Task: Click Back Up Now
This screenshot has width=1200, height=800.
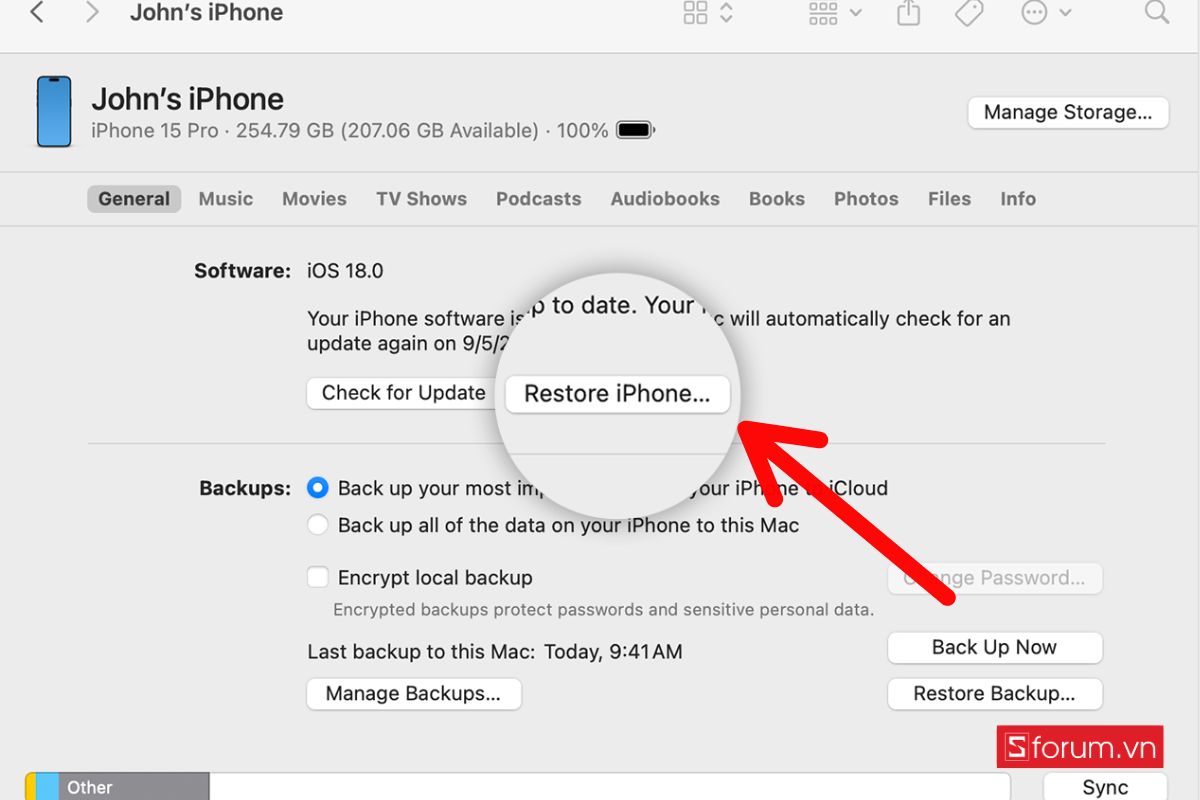Action: coord(995,647)
